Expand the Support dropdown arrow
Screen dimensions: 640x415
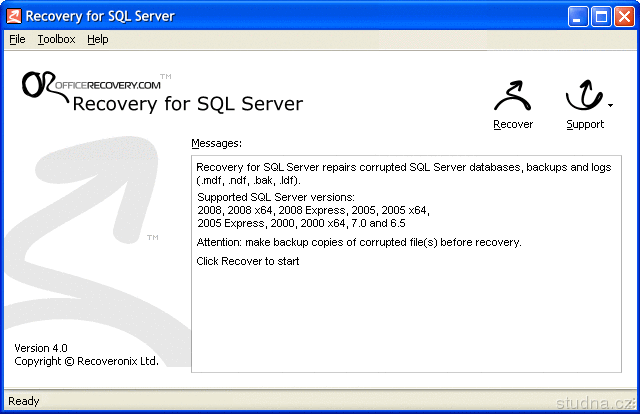[610, 105]
